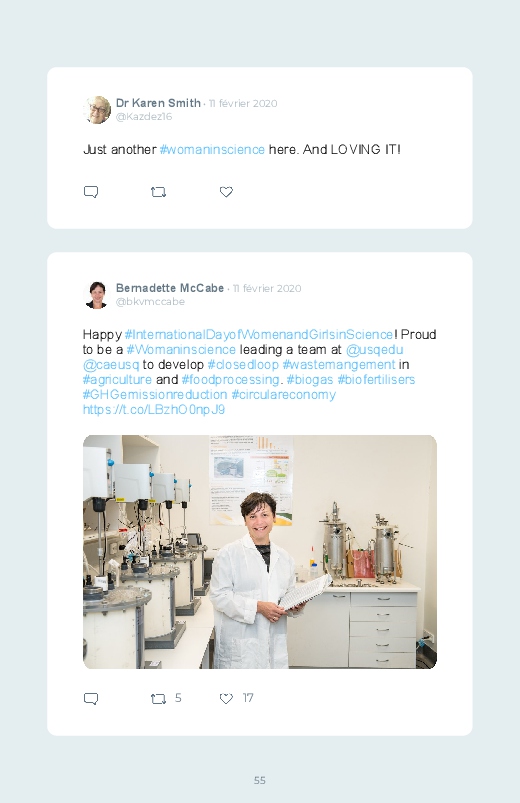Click the Dr Karen Smith name

[x=158, y=103]
